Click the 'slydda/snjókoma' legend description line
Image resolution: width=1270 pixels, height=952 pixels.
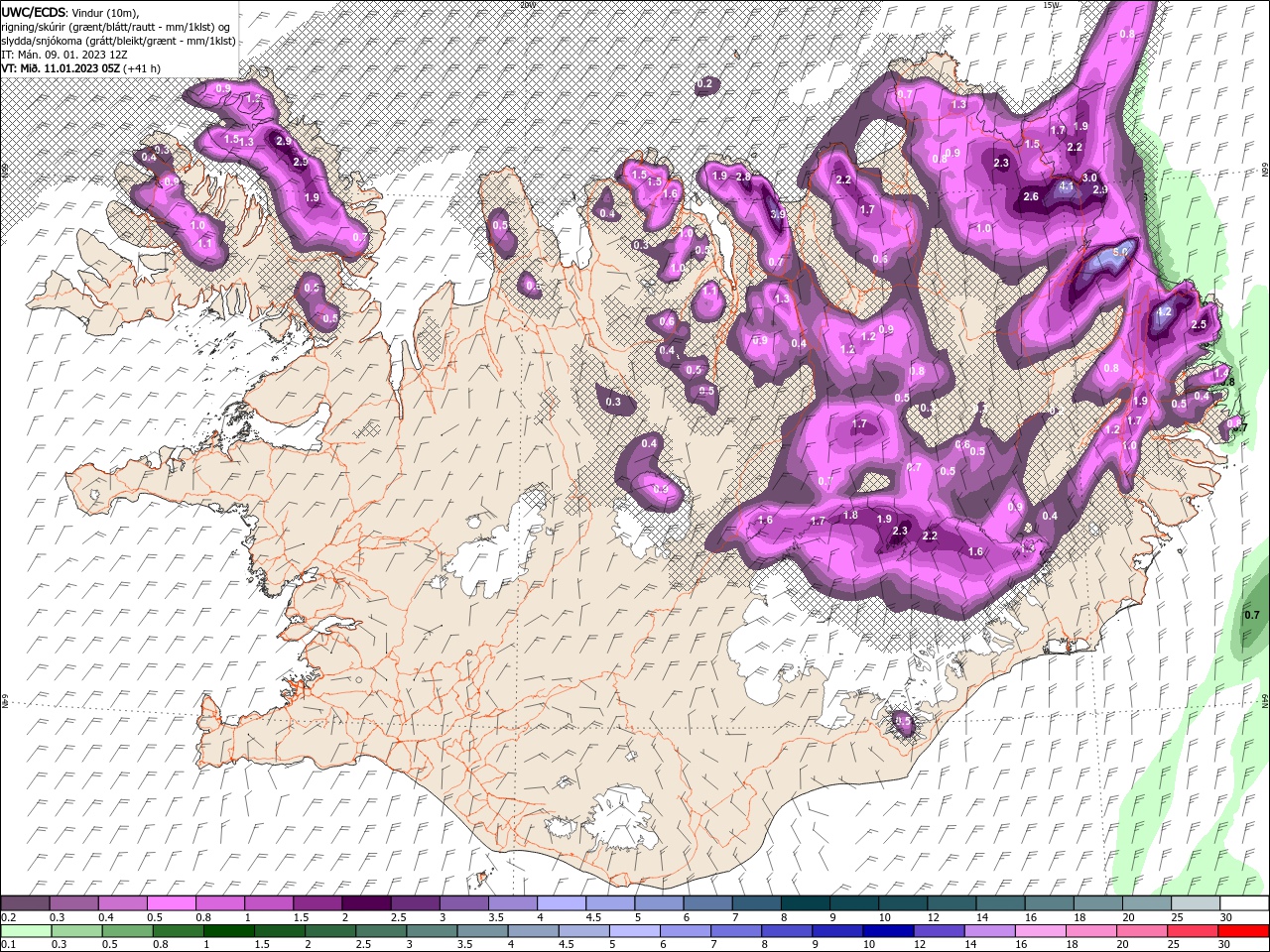click(118, 40)
